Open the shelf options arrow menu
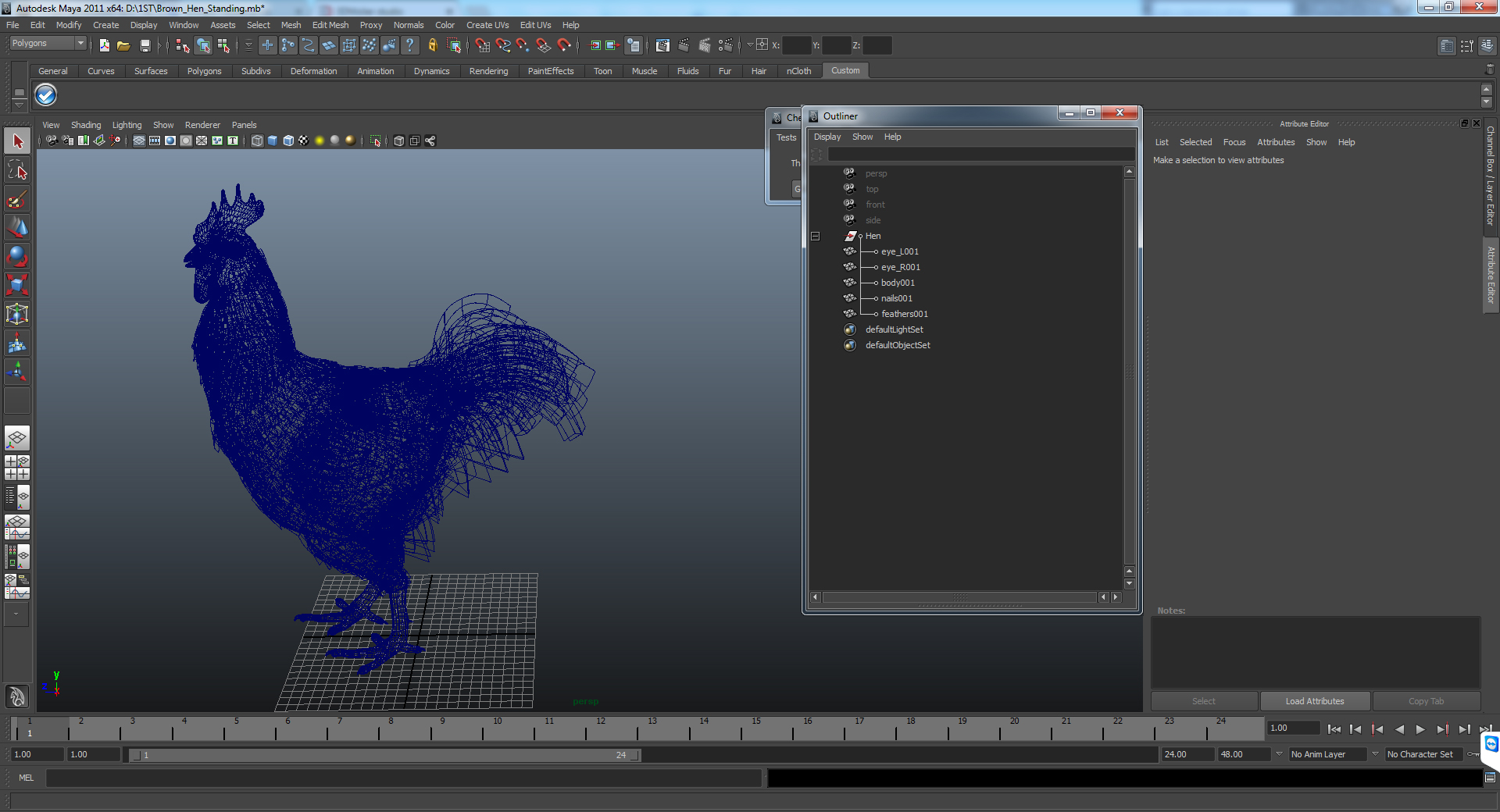 pyautogui.click(x=20, y=104)
